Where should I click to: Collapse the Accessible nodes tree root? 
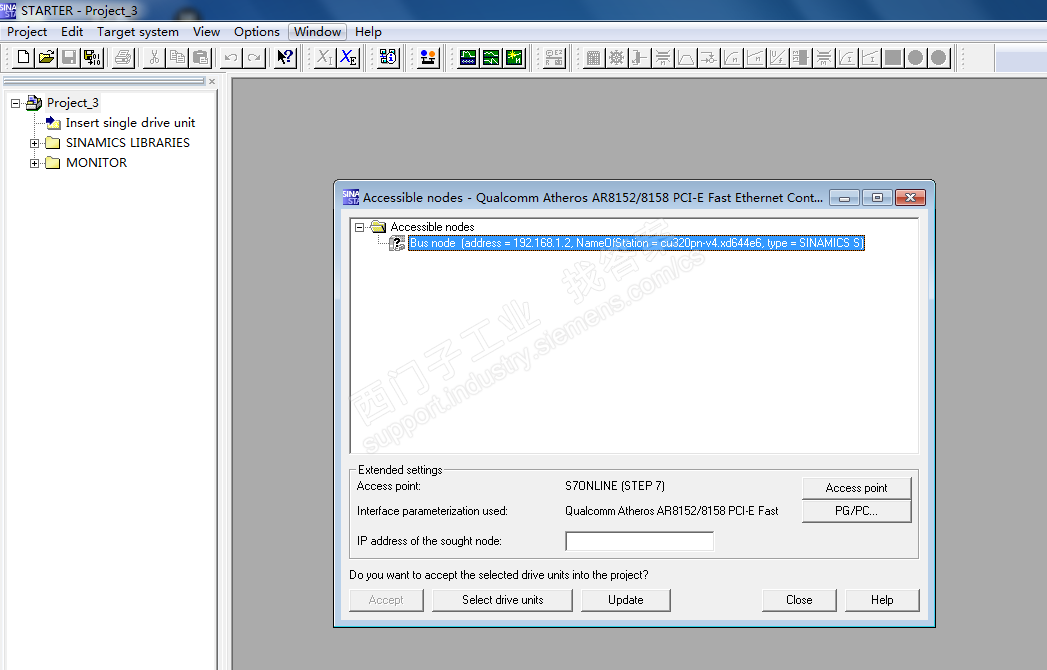pyautogui.click(x=359, y=227)
